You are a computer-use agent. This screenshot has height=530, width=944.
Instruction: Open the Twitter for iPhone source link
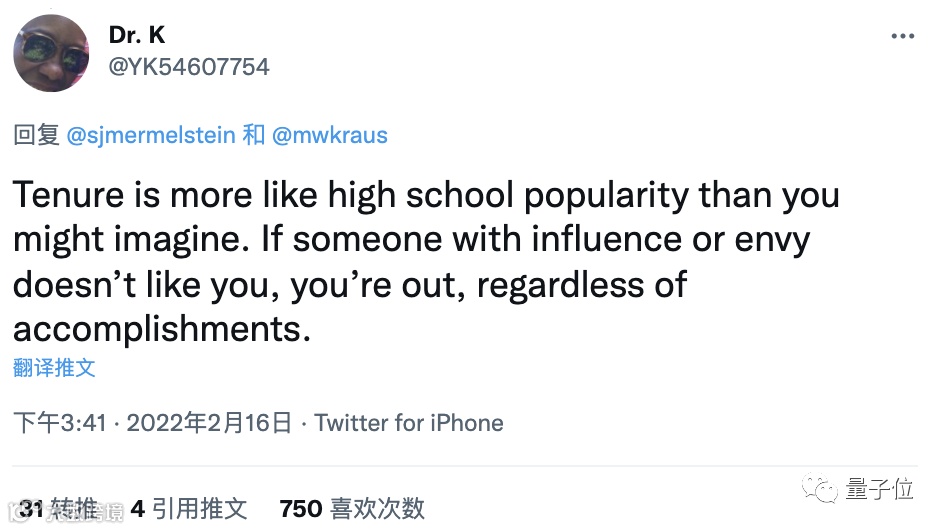[409, 423]
